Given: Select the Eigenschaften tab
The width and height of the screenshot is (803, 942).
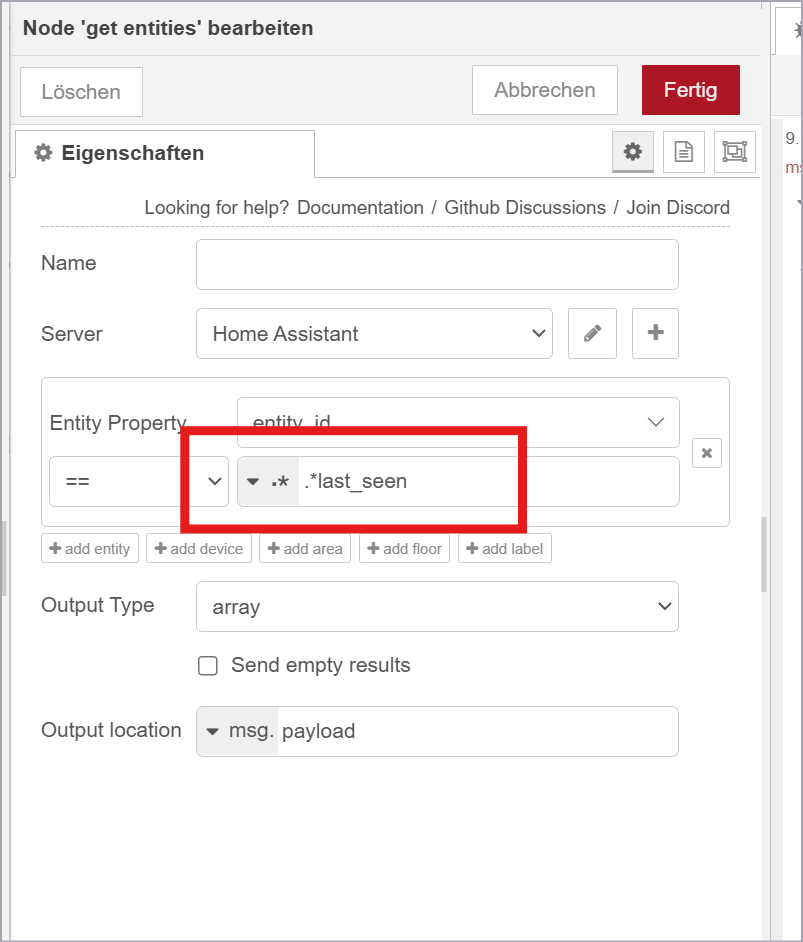Looking at the screenshot, I should (165, 153).
